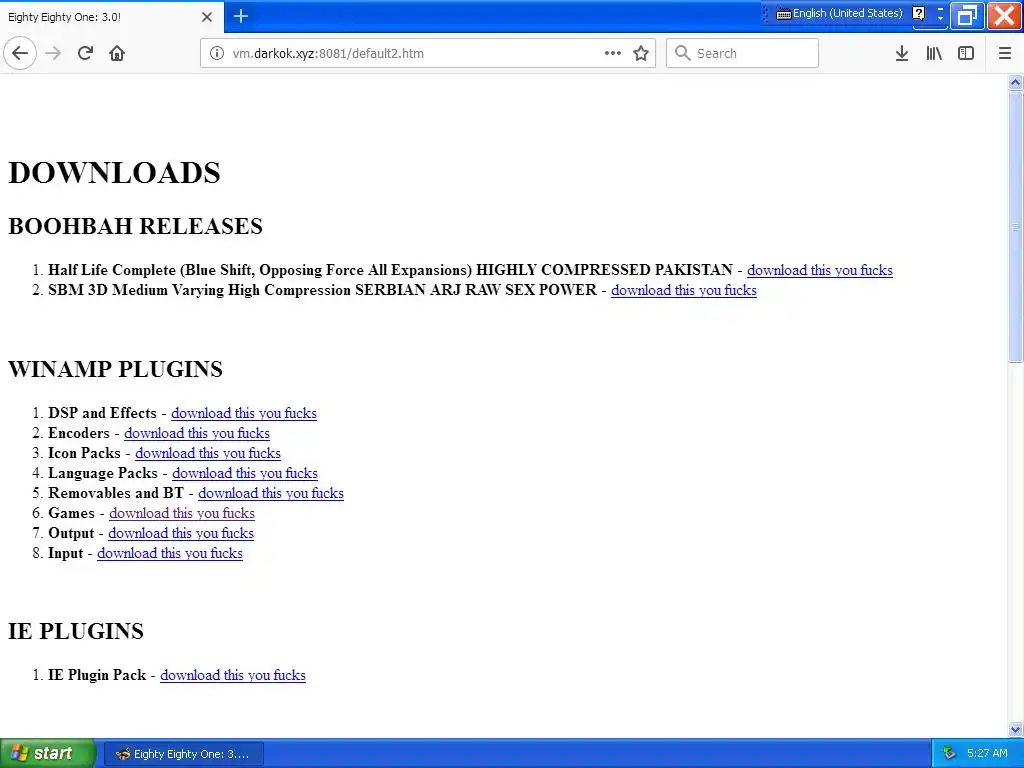Reload the current page
The width and height of the screenshot is (1024, 768).
click(85, 53)
